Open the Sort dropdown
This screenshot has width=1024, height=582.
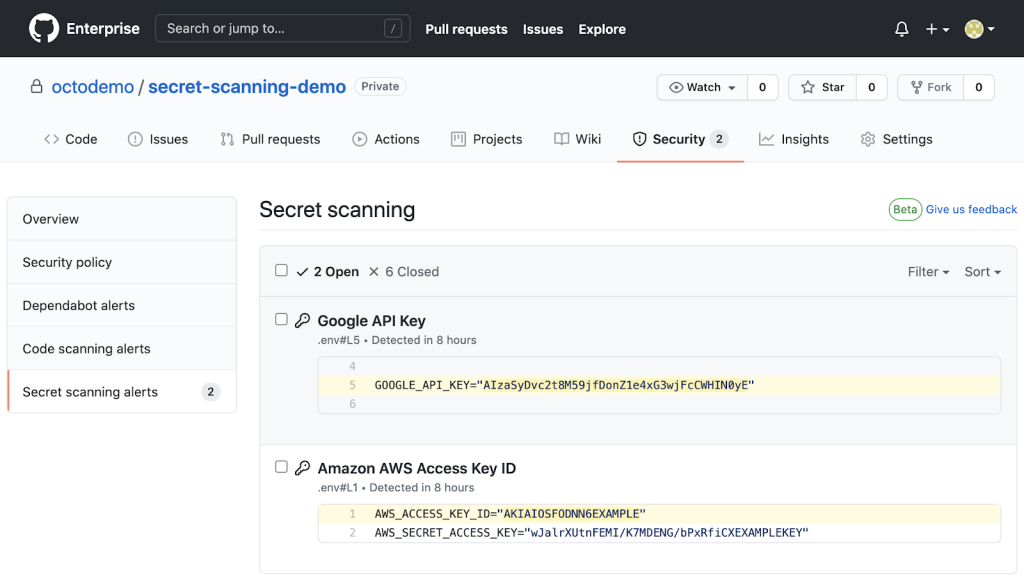click(x=982, y=272)
